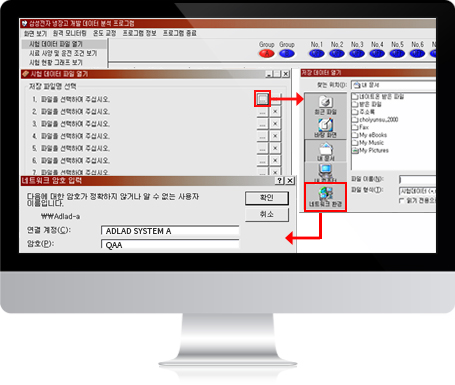The width and height of the screenshot is (455, 385).
Task: Select the No.1 blue indicator button
Action: pos(317,53)
